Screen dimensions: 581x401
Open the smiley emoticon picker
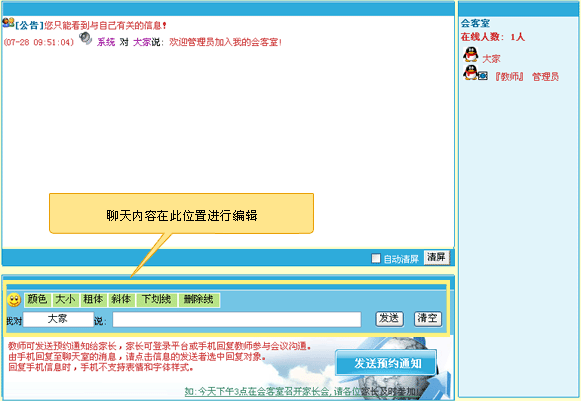click(14, 300)
